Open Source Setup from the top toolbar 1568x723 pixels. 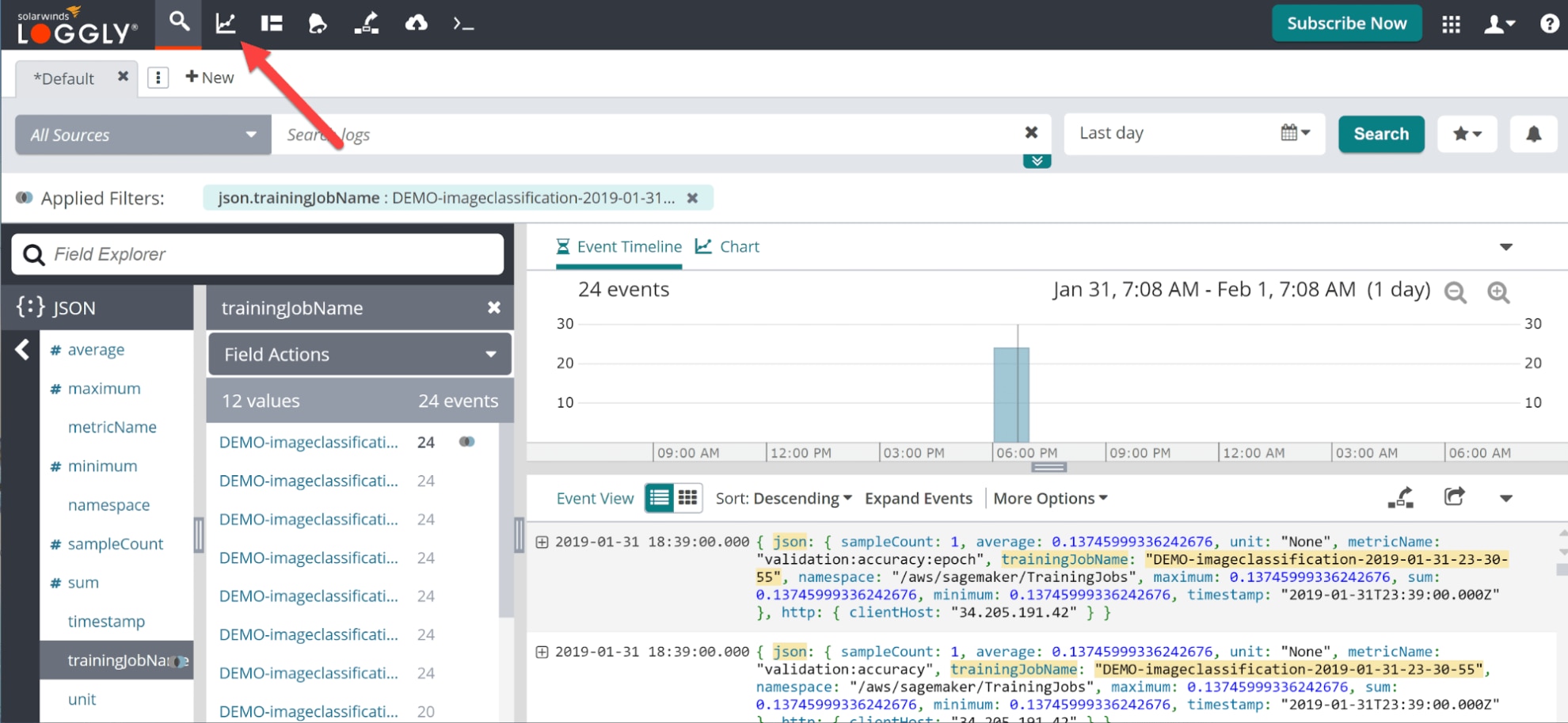tap(366, 24)
